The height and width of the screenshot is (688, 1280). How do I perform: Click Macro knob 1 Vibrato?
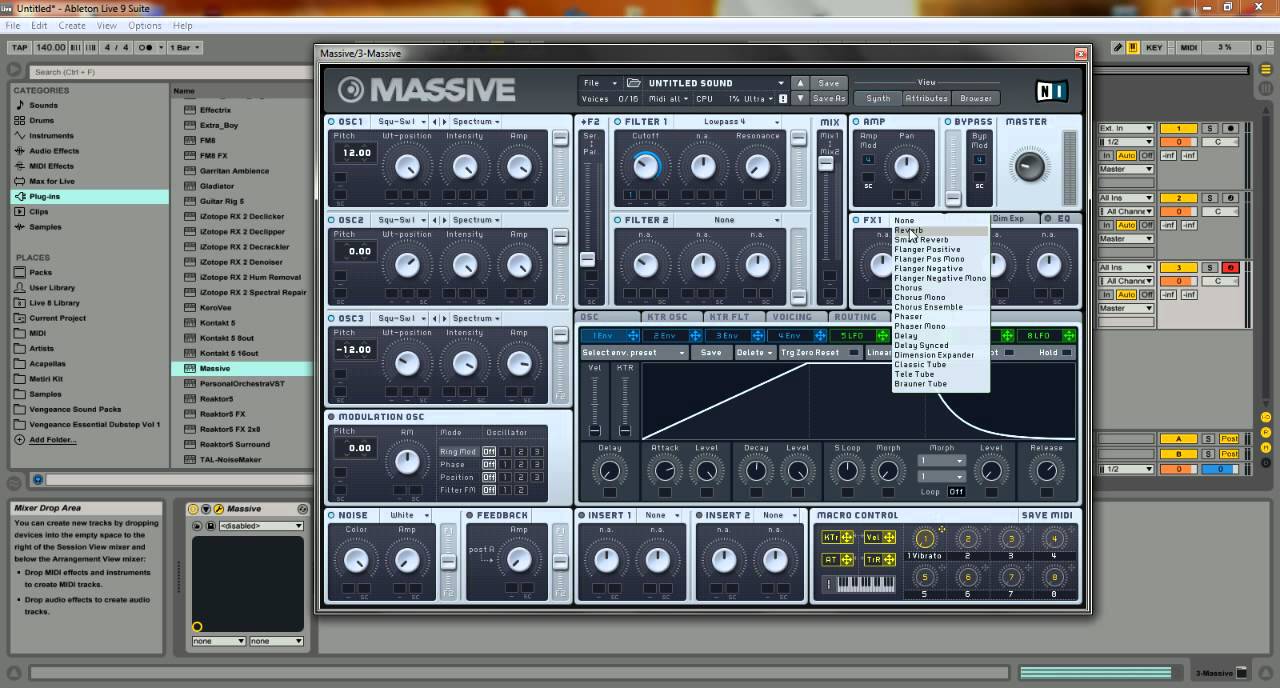[925, 539]
